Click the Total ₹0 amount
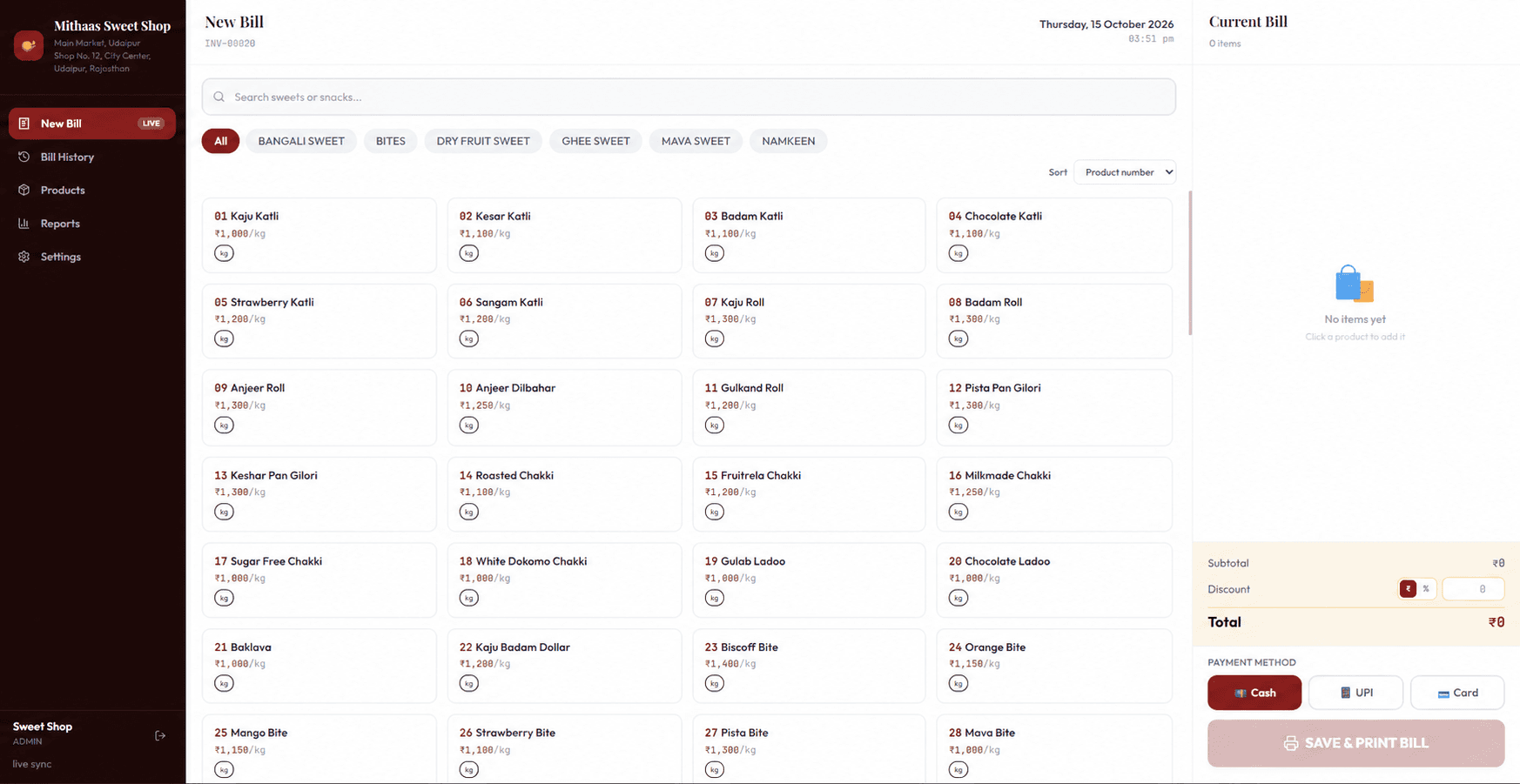The height and width of the screenshot is (784, 1520). click(x=1496, y=622)
